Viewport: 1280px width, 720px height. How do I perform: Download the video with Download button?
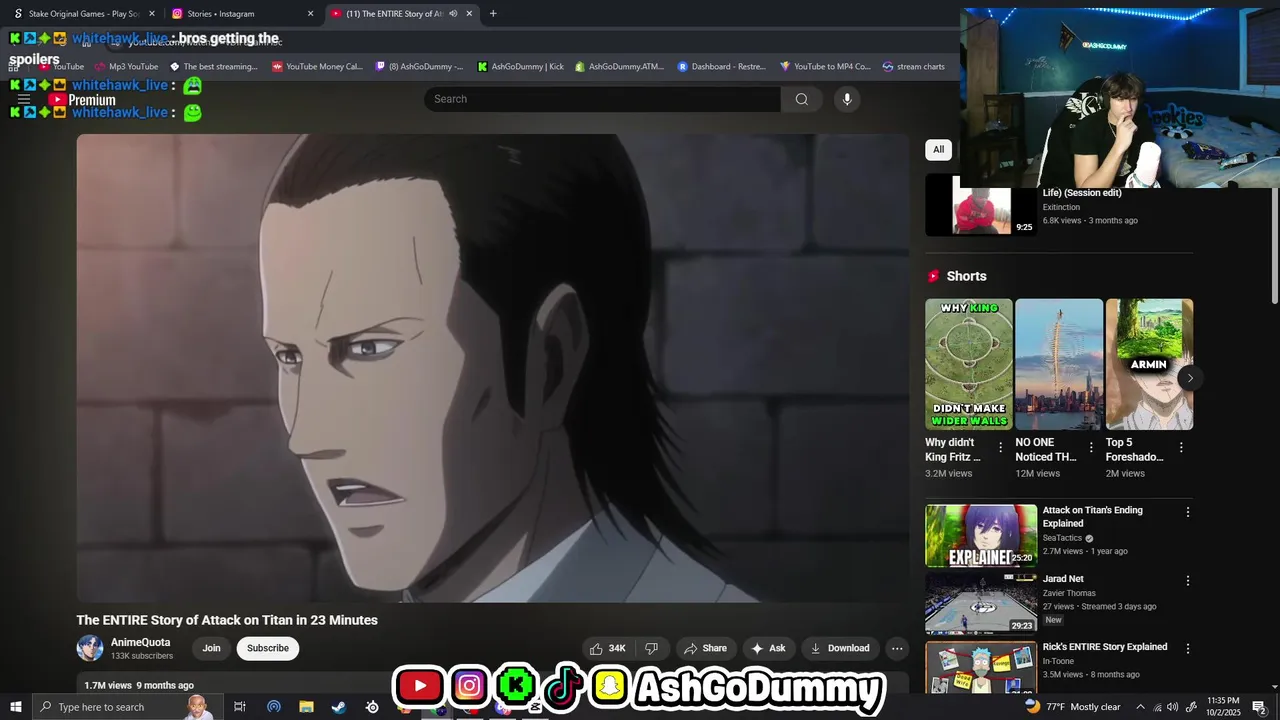tap(840, 648)
